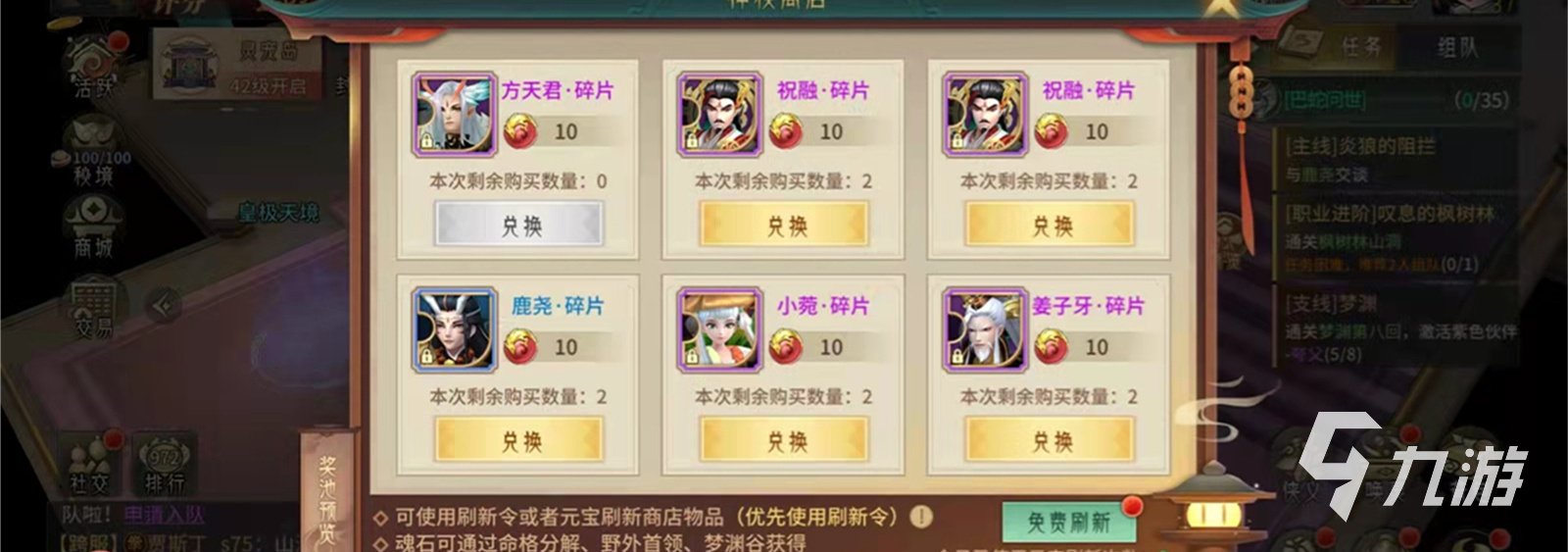Viewport: 1568px width, 552px height.
Task: Click 兑换 under 姜子牙·碎片
Action: coord(1051,440)
